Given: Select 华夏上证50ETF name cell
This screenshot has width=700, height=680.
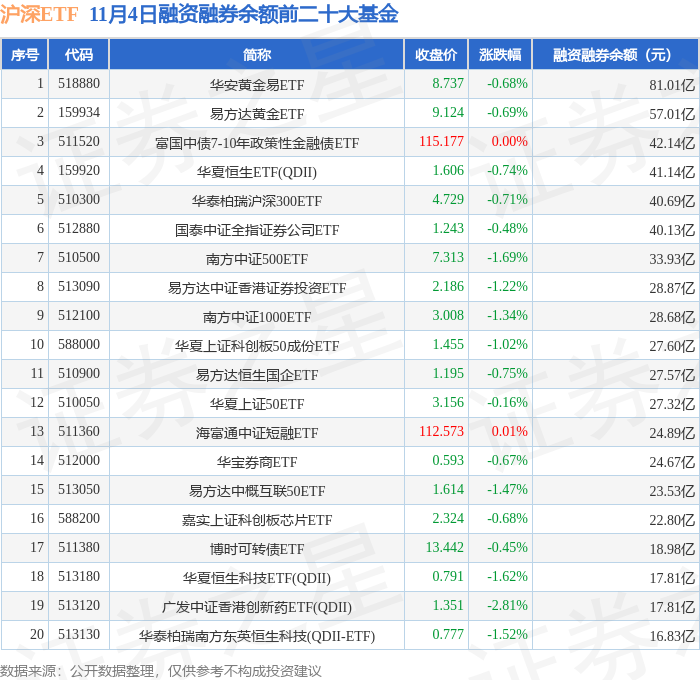Looking at the screenshot, I should [257, 404].
